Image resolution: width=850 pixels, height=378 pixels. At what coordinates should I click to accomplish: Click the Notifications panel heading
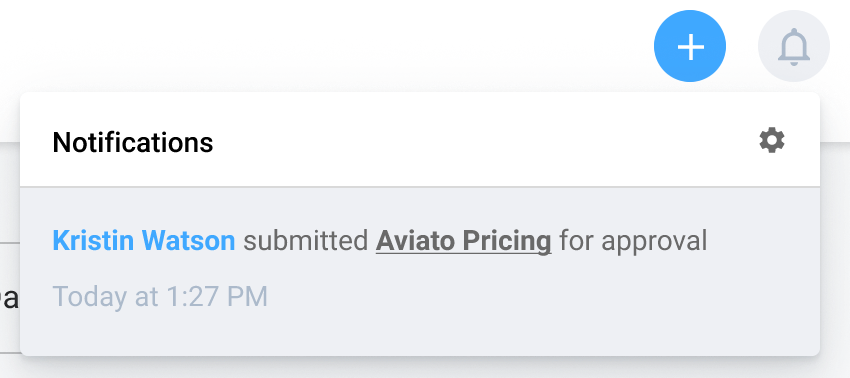(133, 143)
